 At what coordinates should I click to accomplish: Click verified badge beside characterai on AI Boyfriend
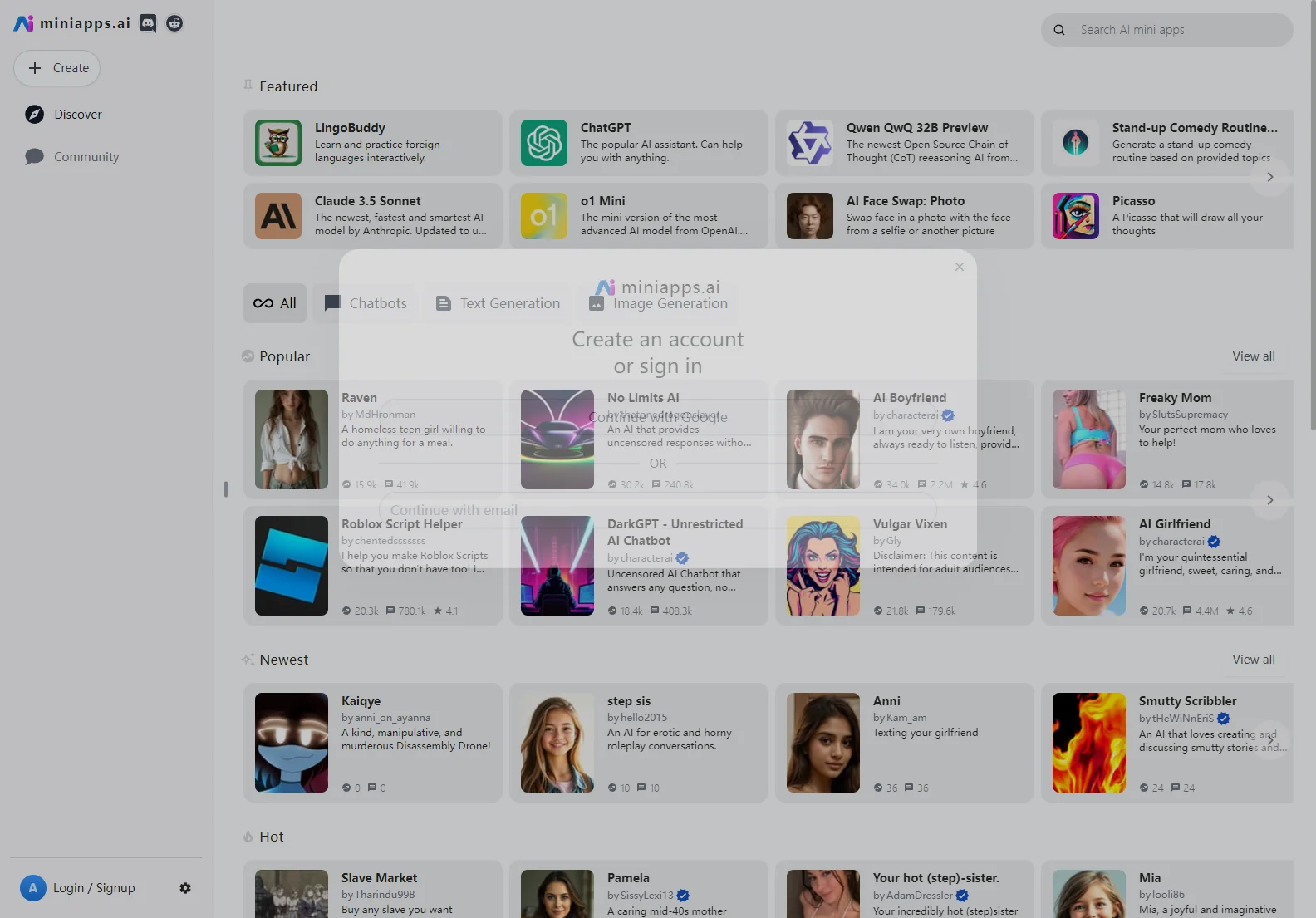click(x=948, y=415)
